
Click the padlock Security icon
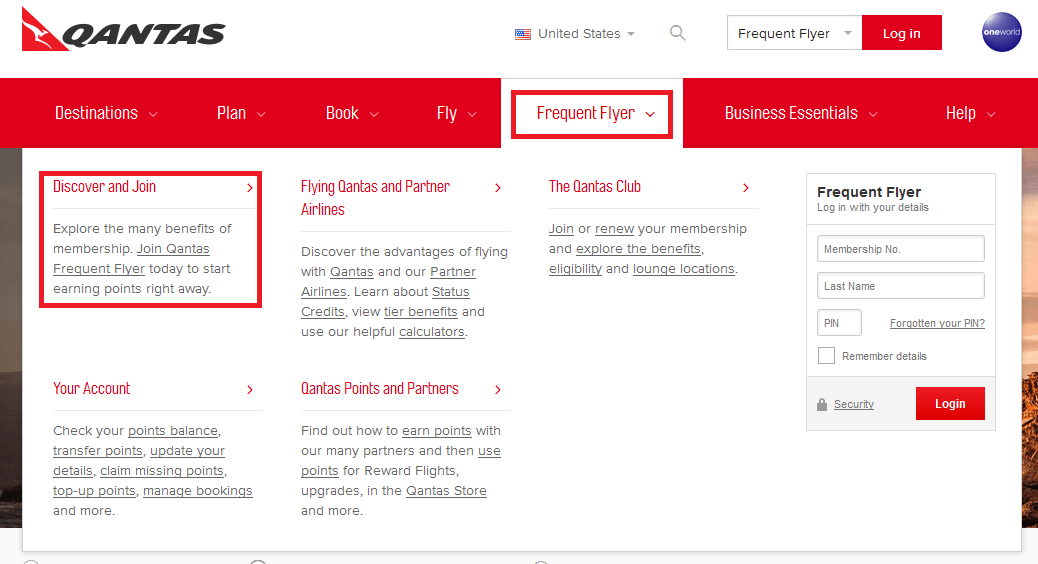(822, 404)
